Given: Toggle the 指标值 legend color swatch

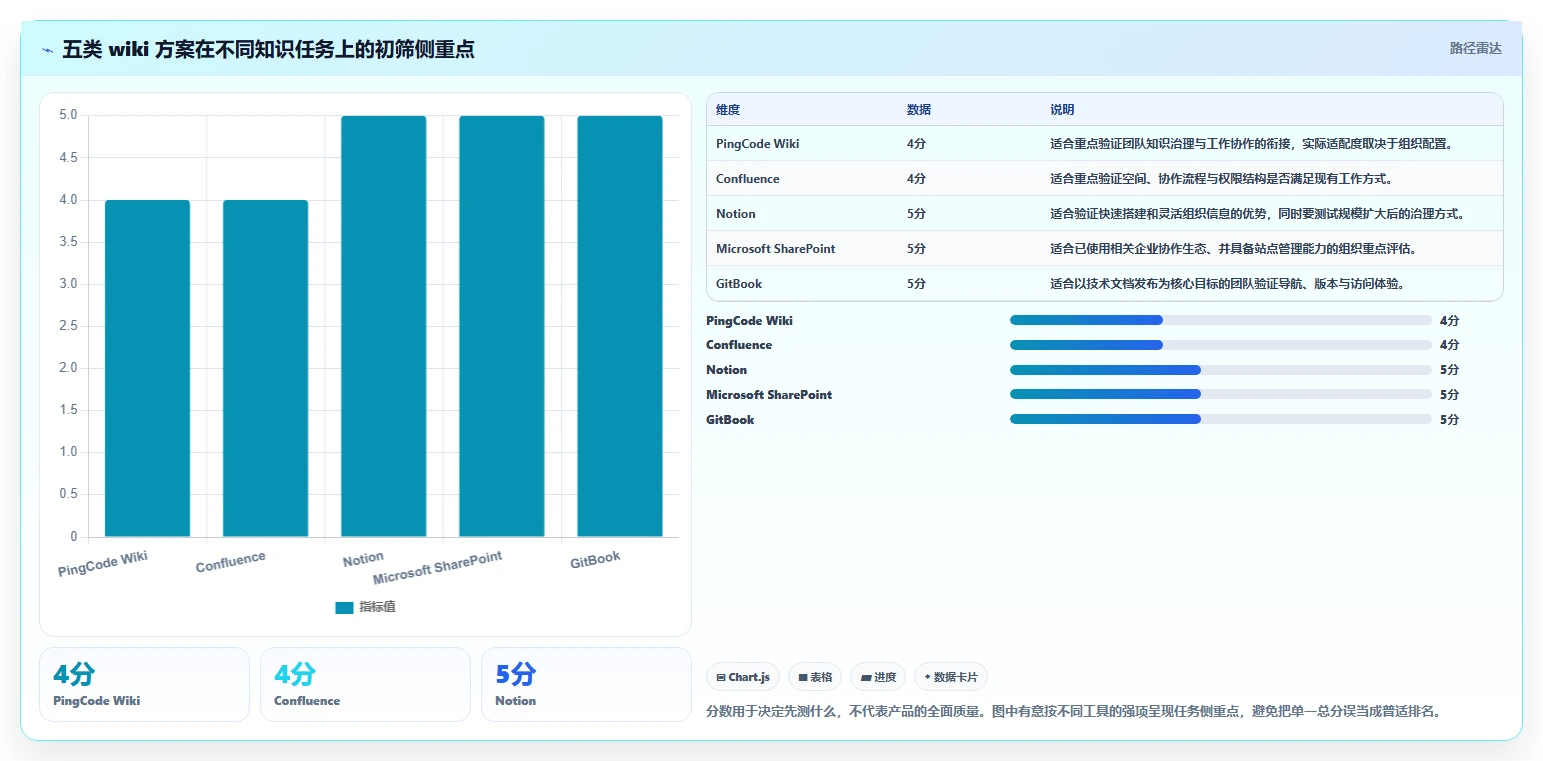Looking at the screenshot, I should [344, 607].
